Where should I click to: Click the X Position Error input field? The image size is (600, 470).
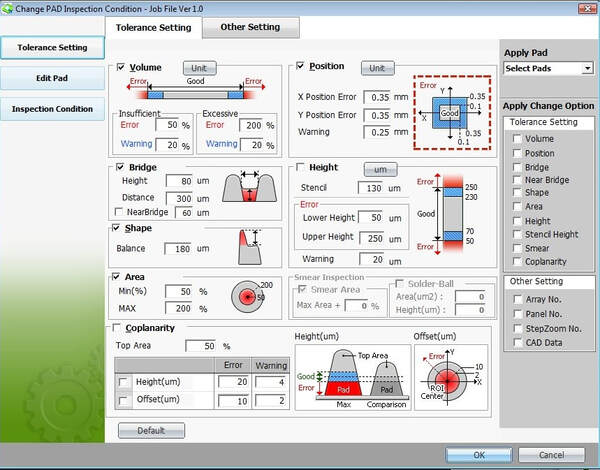tap(378, 97)
